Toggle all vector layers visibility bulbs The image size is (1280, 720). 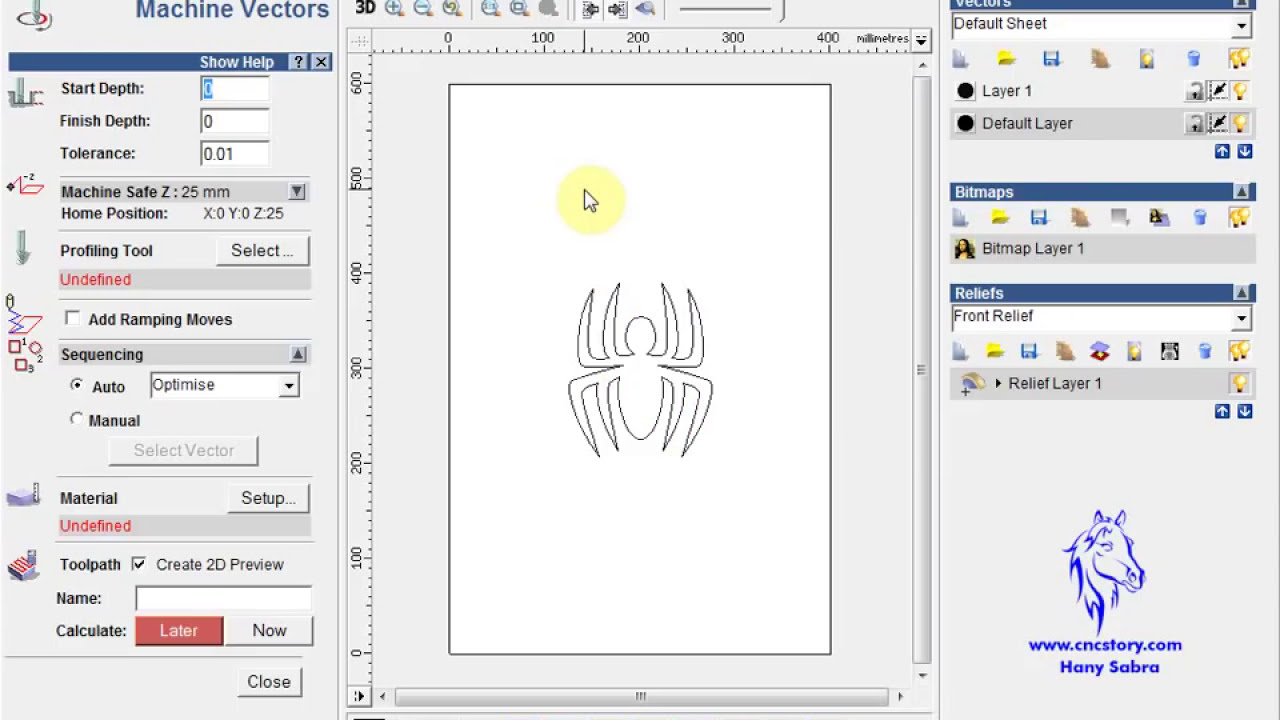(1239, 59)
